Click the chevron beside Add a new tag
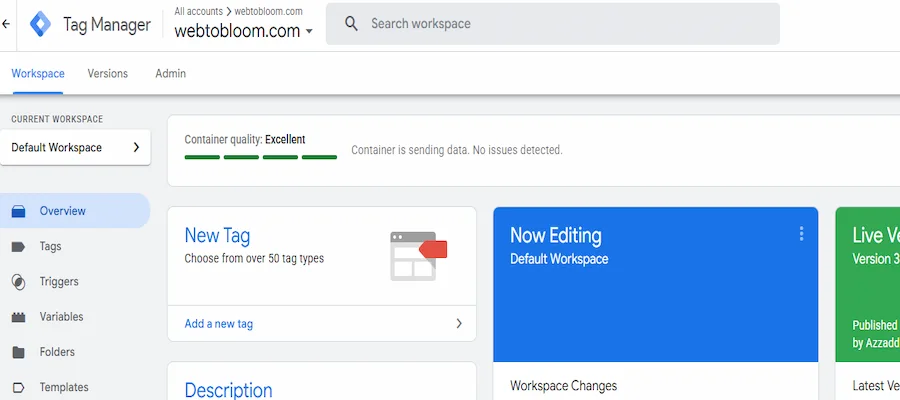The width and height of the screenshot is (900, 400). pos(459,324)
